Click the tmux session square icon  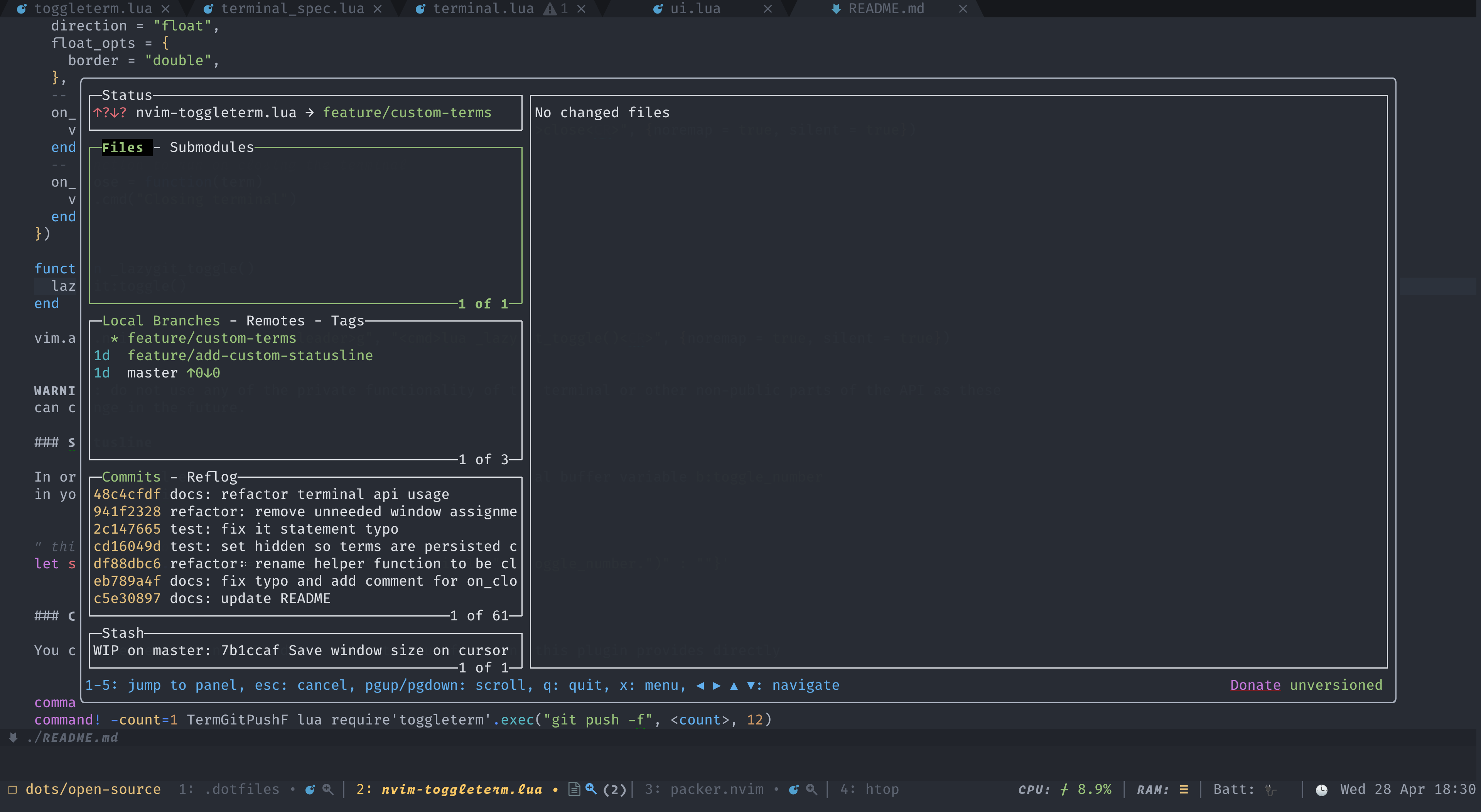[13, 790]
